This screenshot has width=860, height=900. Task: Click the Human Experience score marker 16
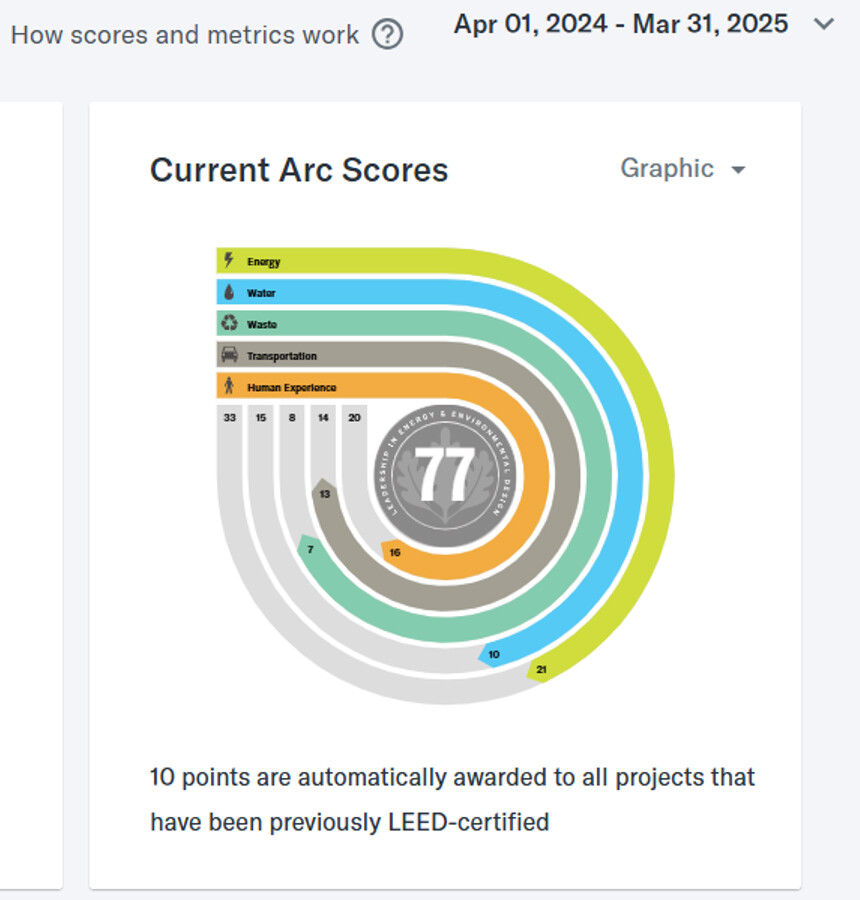click(394, 552)
